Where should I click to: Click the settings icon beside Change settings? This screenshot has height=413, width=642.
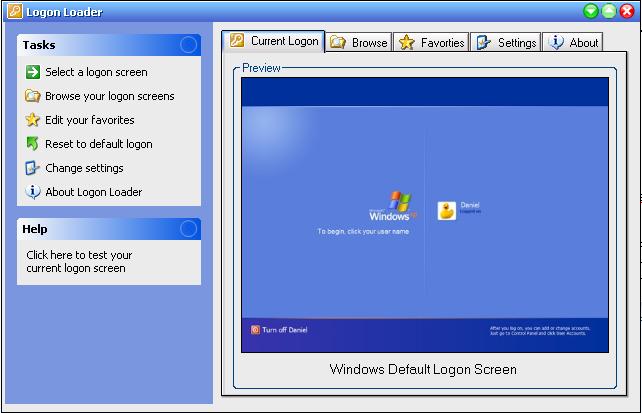coord(32,168)
